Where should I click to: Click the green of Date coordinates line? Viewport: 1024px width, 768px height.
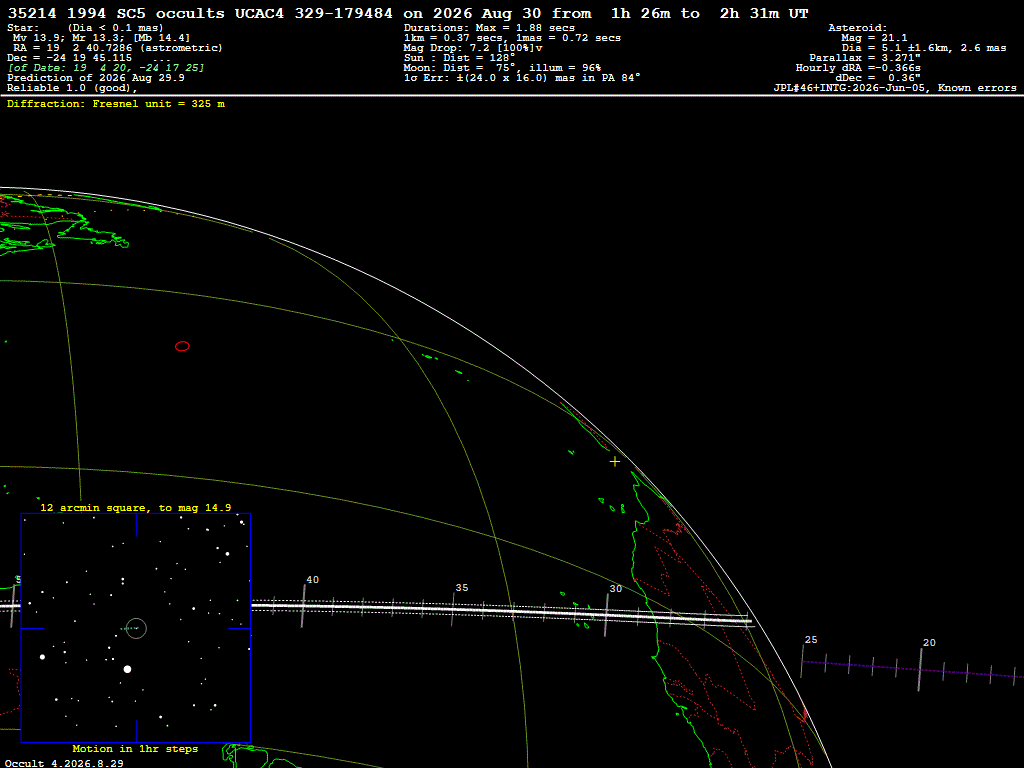(x=106, y=68)
